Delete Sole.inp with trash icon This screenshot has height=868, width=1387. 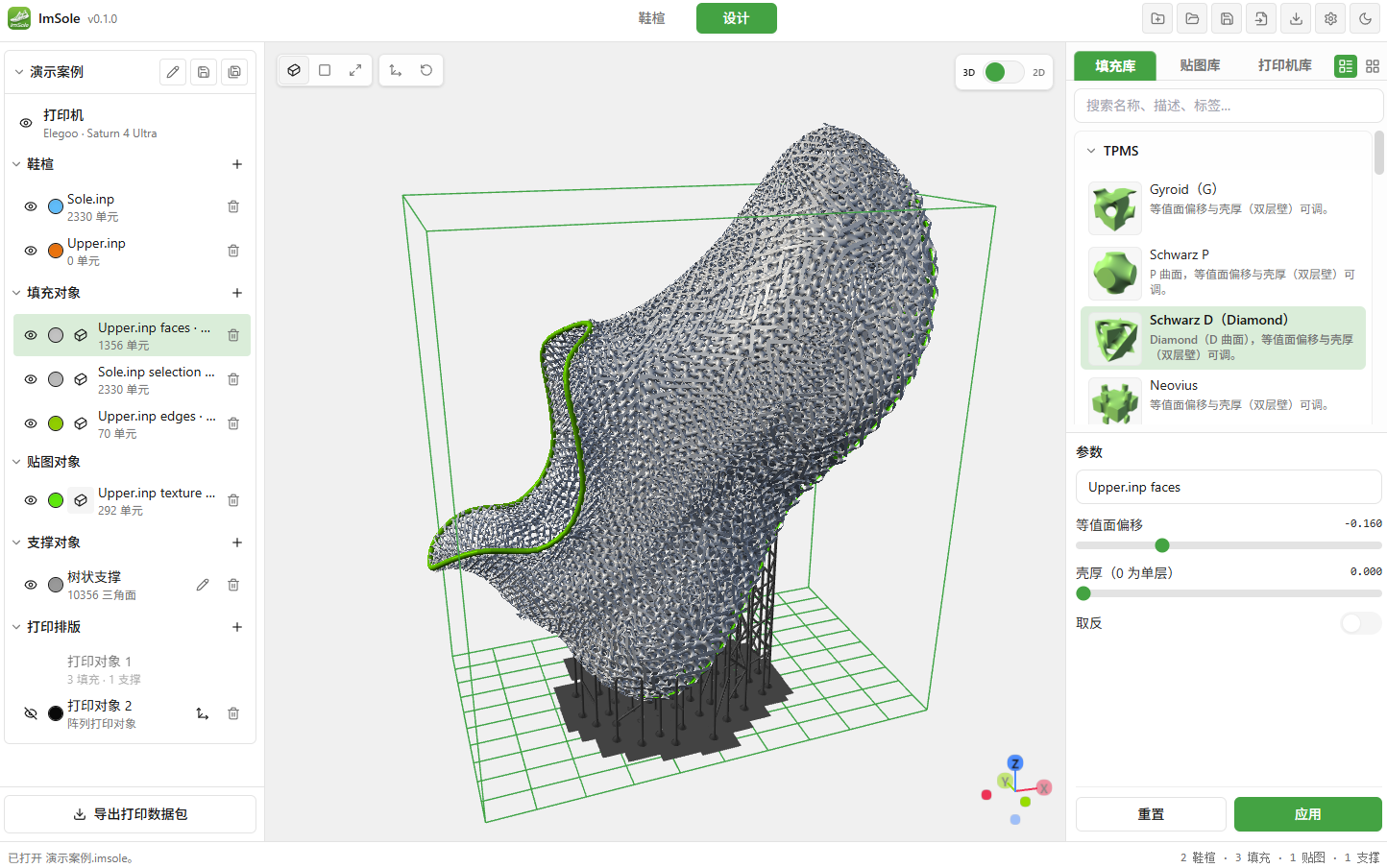tap(233, 206)
